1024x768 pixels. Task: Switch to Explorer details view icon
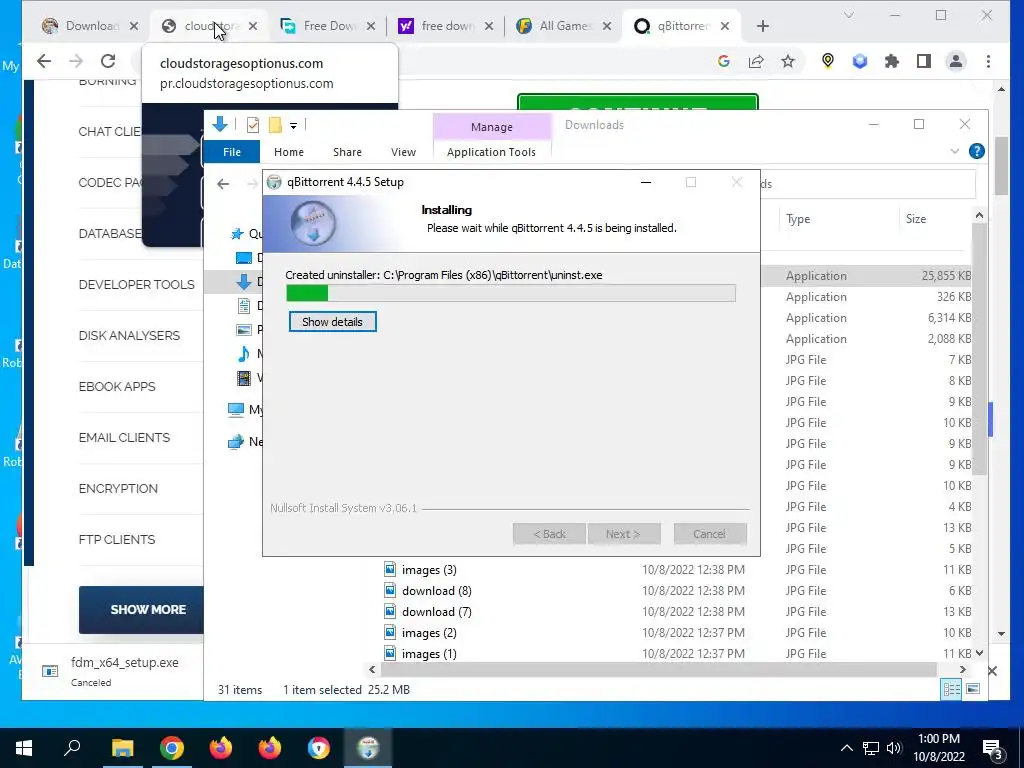(x=952, y=689)
